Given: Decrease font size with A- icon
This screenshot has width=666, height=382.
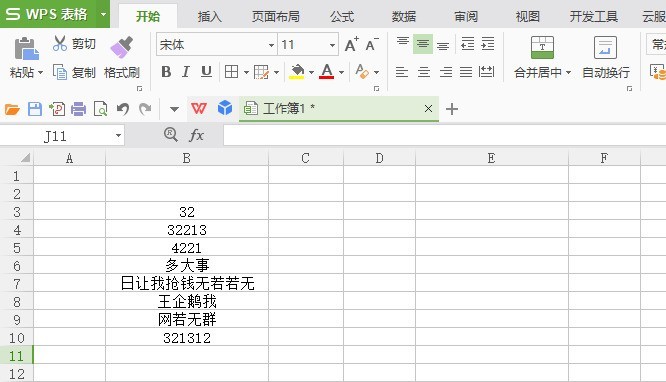Looking at the screenshot, I should tap(372, 44).
